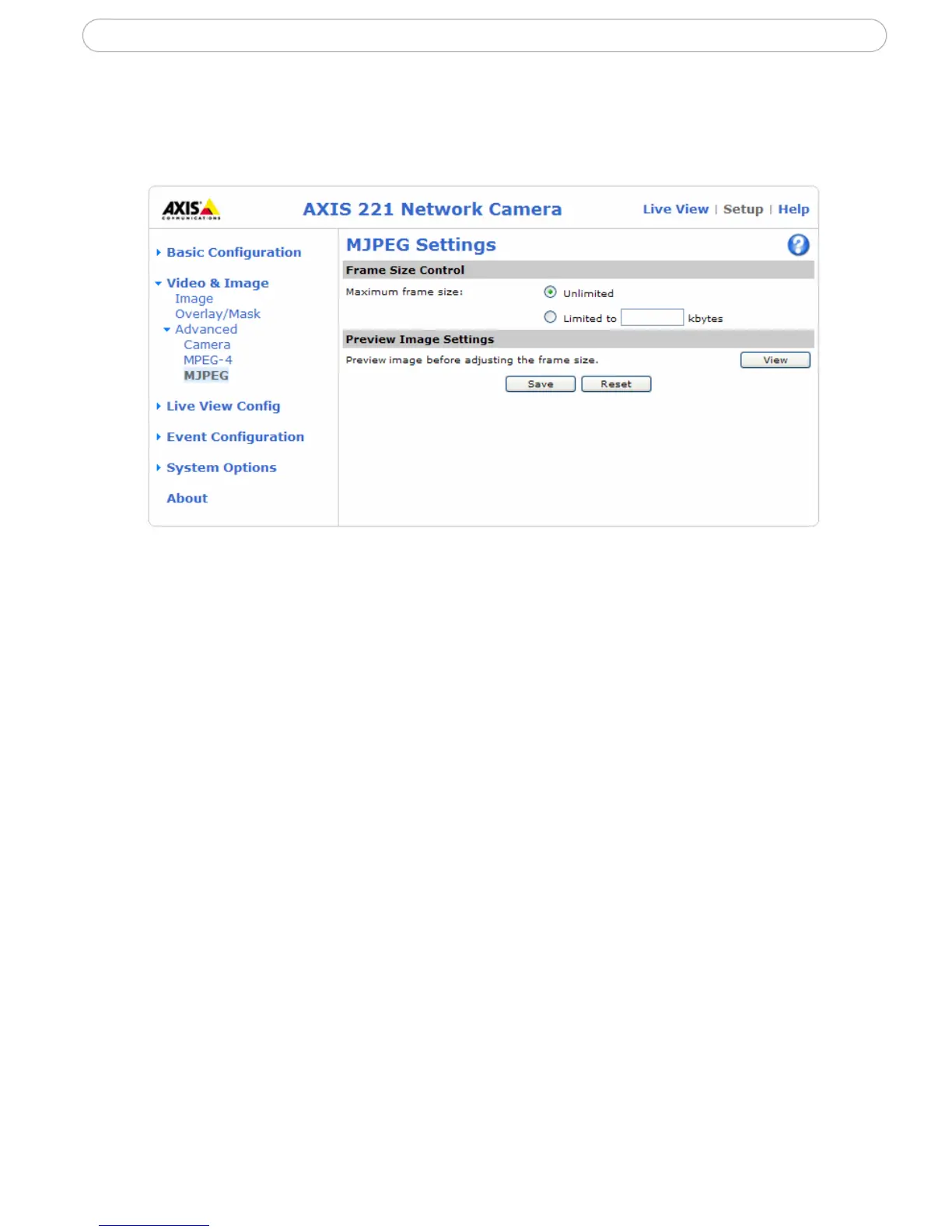Screen dimensions: 952x1232
Task: Expand the Event Configuration section
Action: (x=235, y=436)
